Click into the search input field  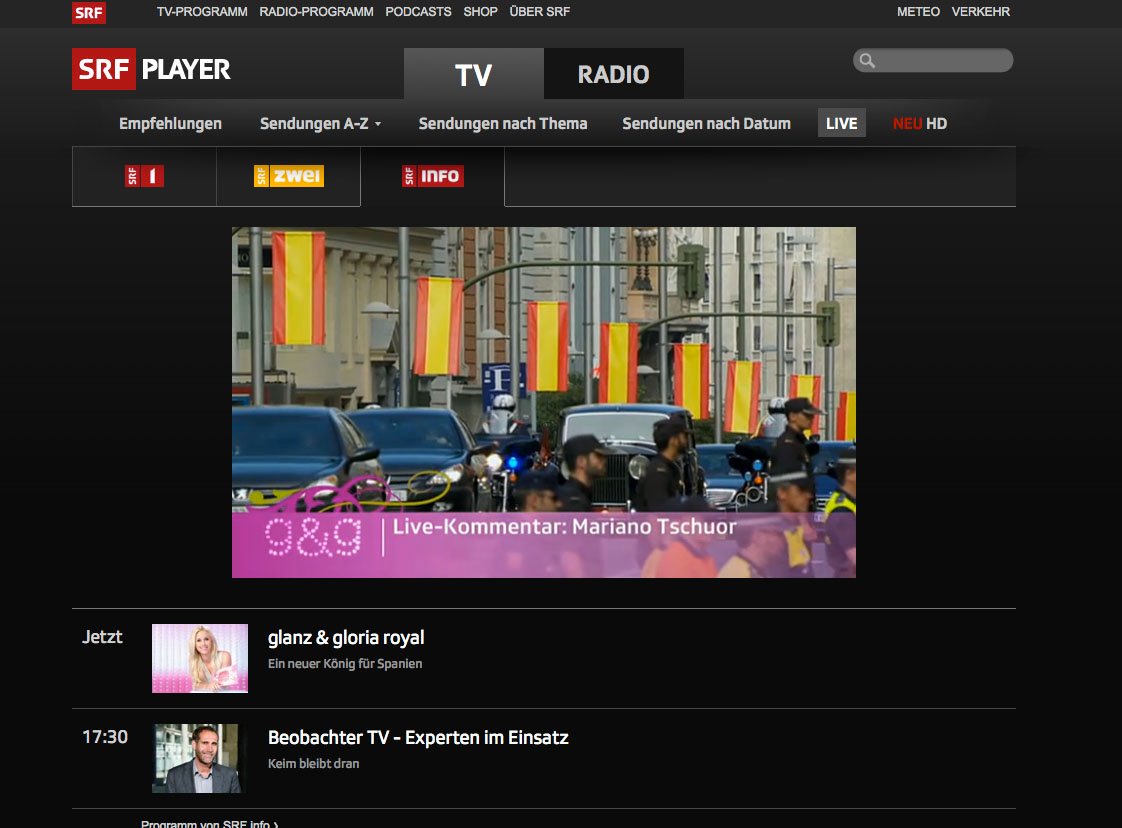click(x=933, y=61)
